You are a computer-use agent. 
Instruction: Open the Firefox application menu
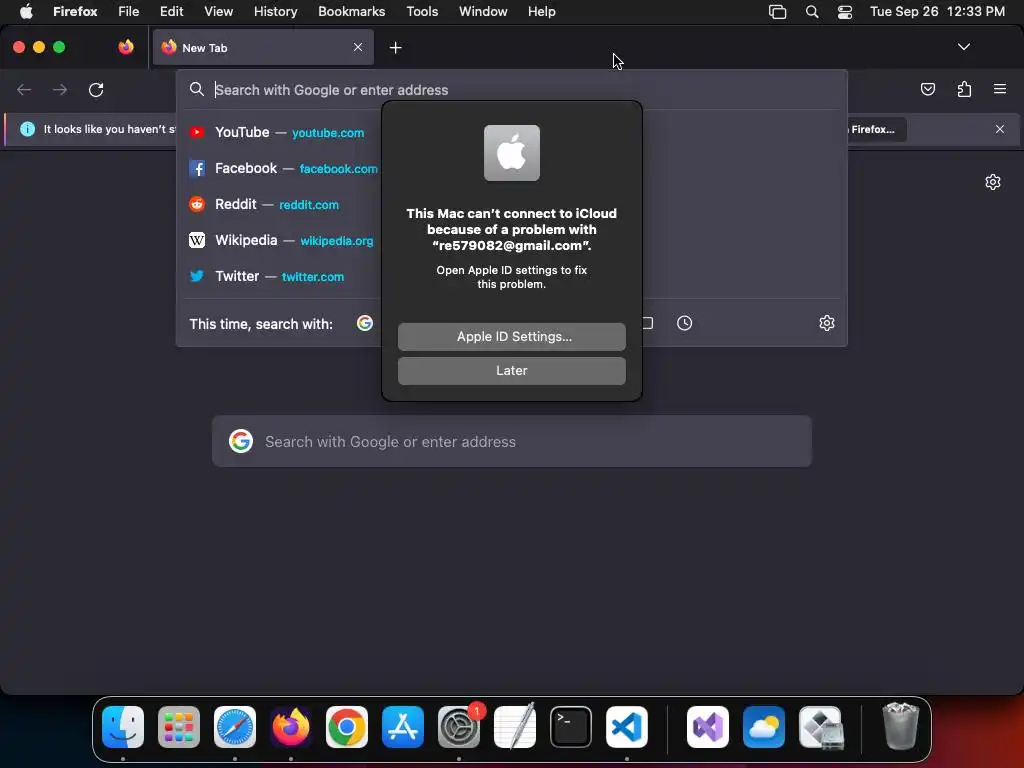[x=75, y=12]
